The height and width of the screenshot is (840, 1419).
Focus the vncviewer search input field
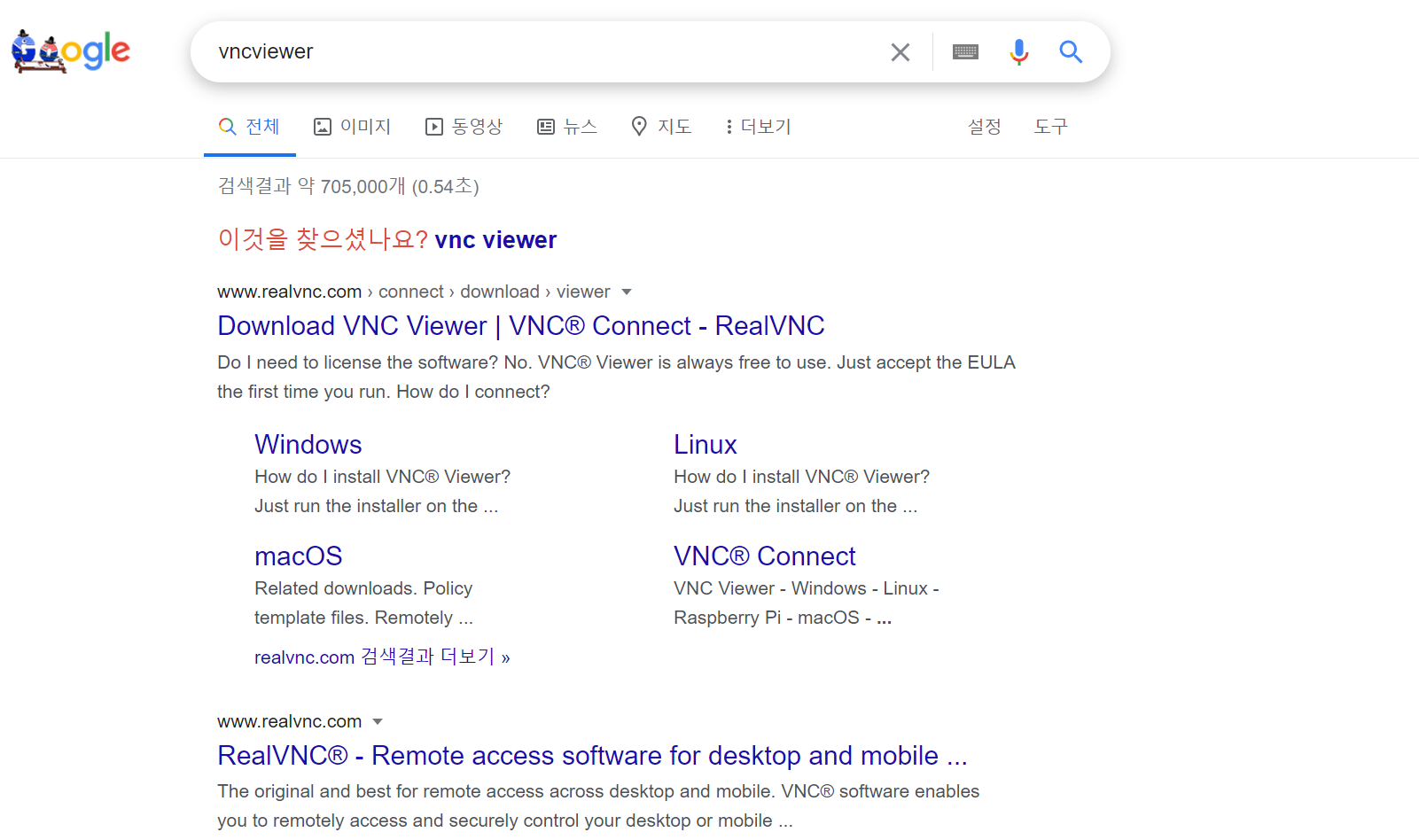(x=545, y=52)
